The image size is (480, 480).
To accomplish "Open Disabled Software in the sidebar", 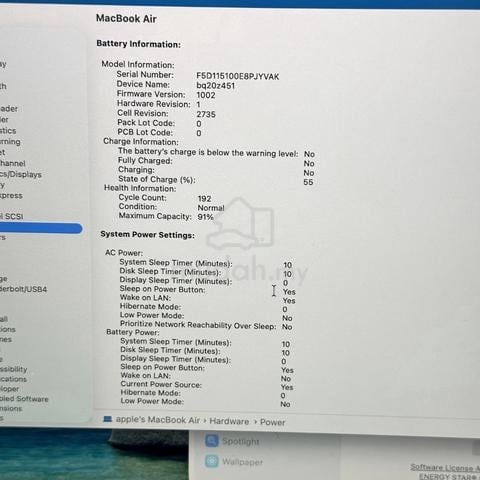I will click(x=24, y=399).
